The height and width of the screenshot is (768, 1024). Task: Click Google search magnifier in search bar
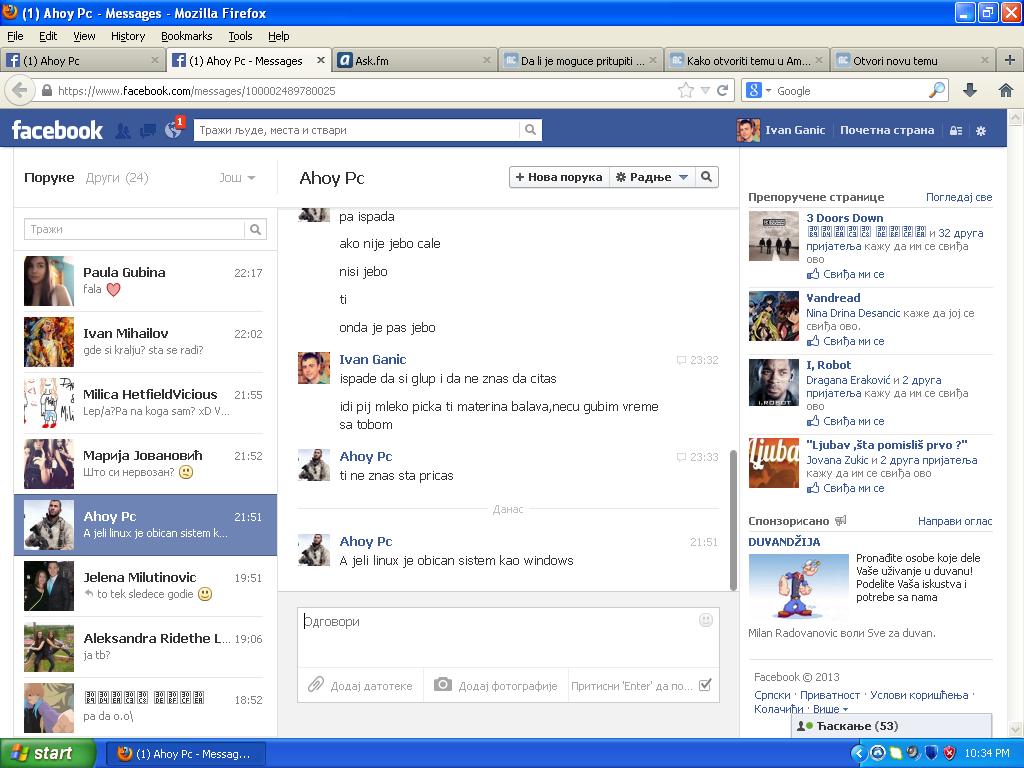pyautogui.click(x=937, y=90)
